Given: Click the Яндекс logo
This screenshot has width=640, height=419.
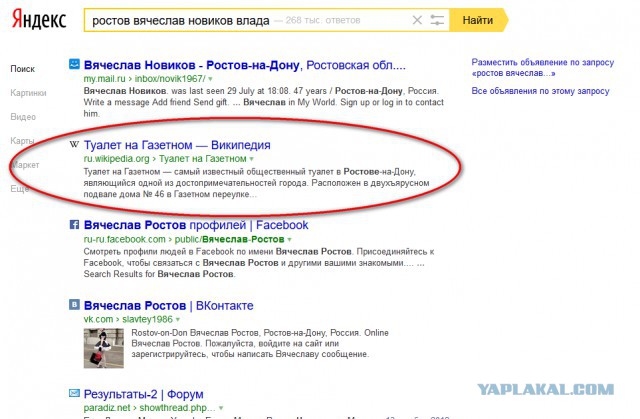Looking at the screenshot, I should (39, 20).
